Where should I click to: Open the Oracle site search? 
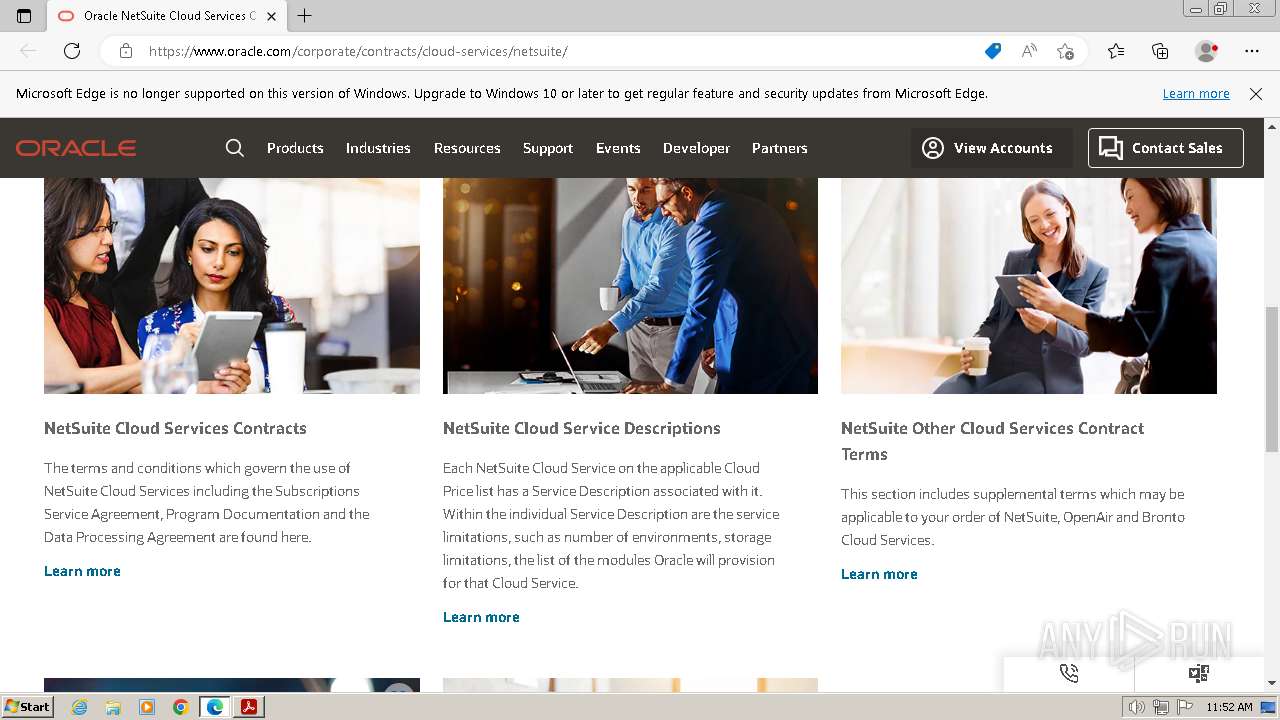pyautogui.click(x=235, y=148)
